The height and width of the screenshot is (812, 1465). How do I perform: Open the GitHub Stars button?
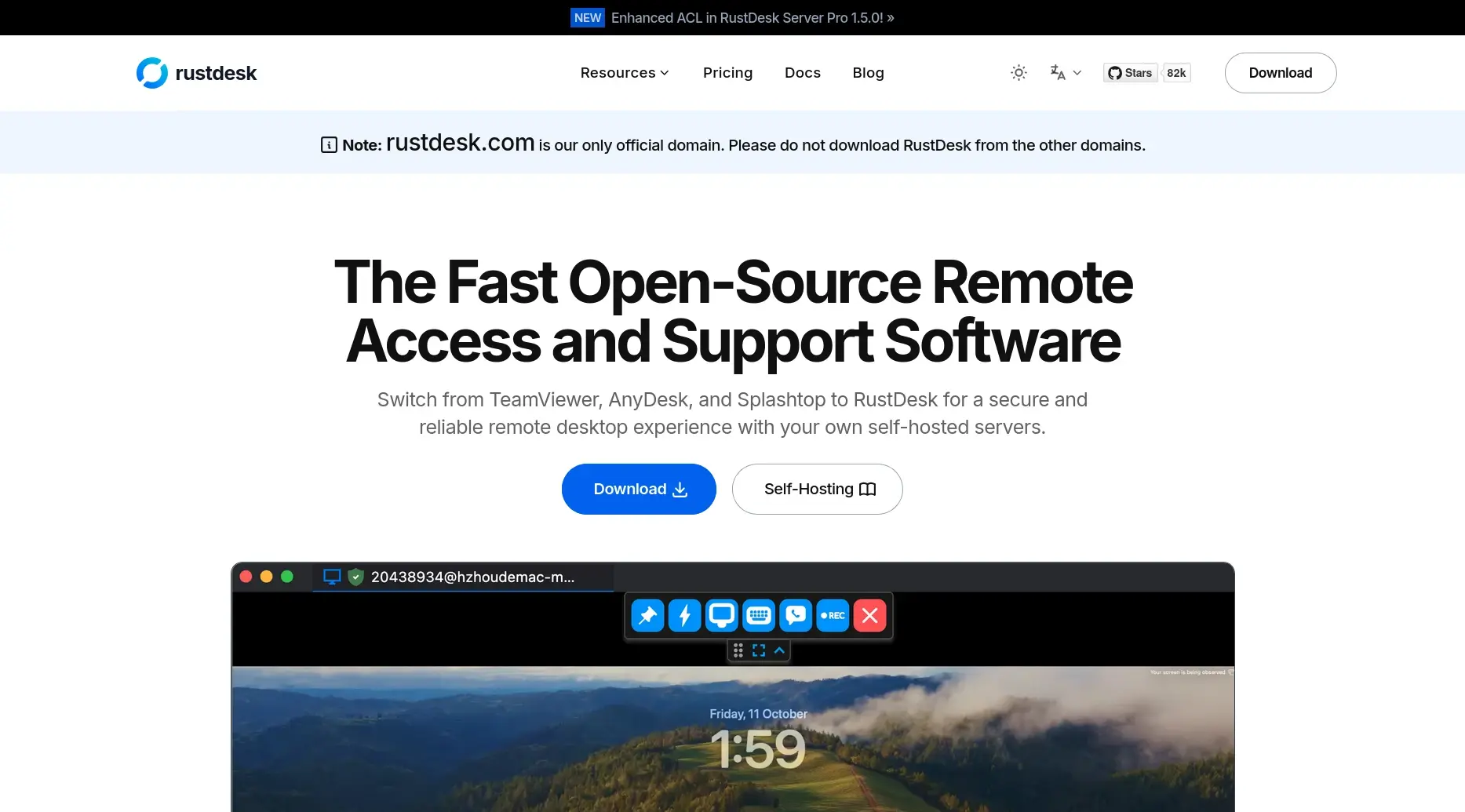pos(1130,73)
